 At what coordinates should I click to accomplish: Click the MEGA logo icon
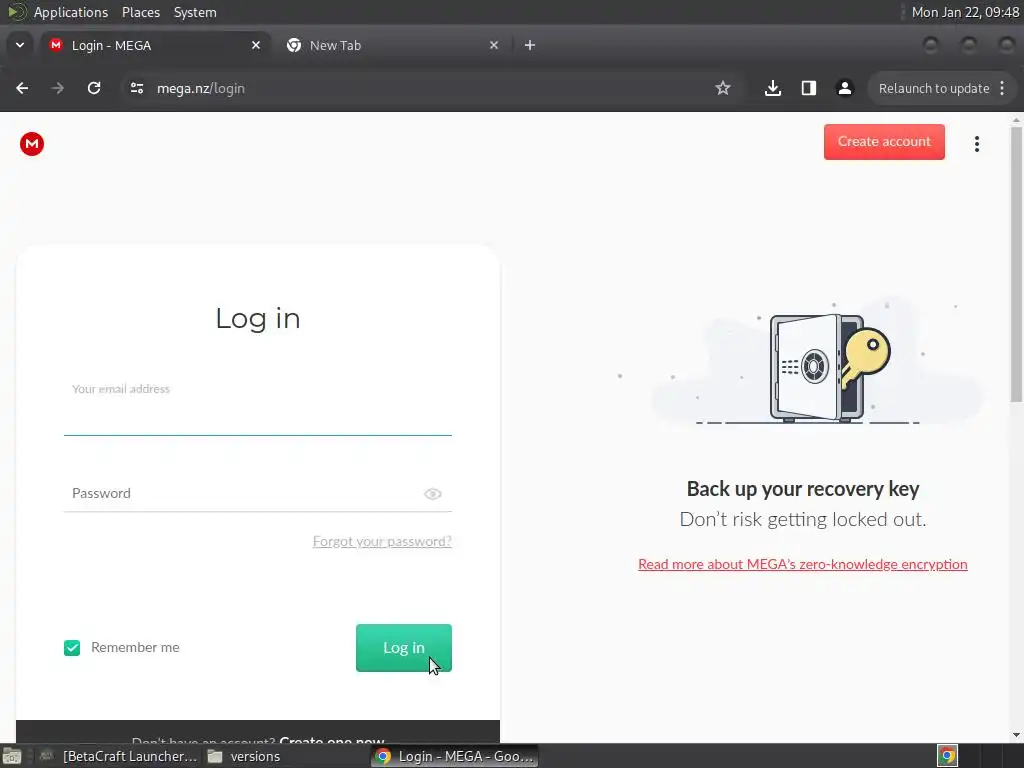[31, 144]
